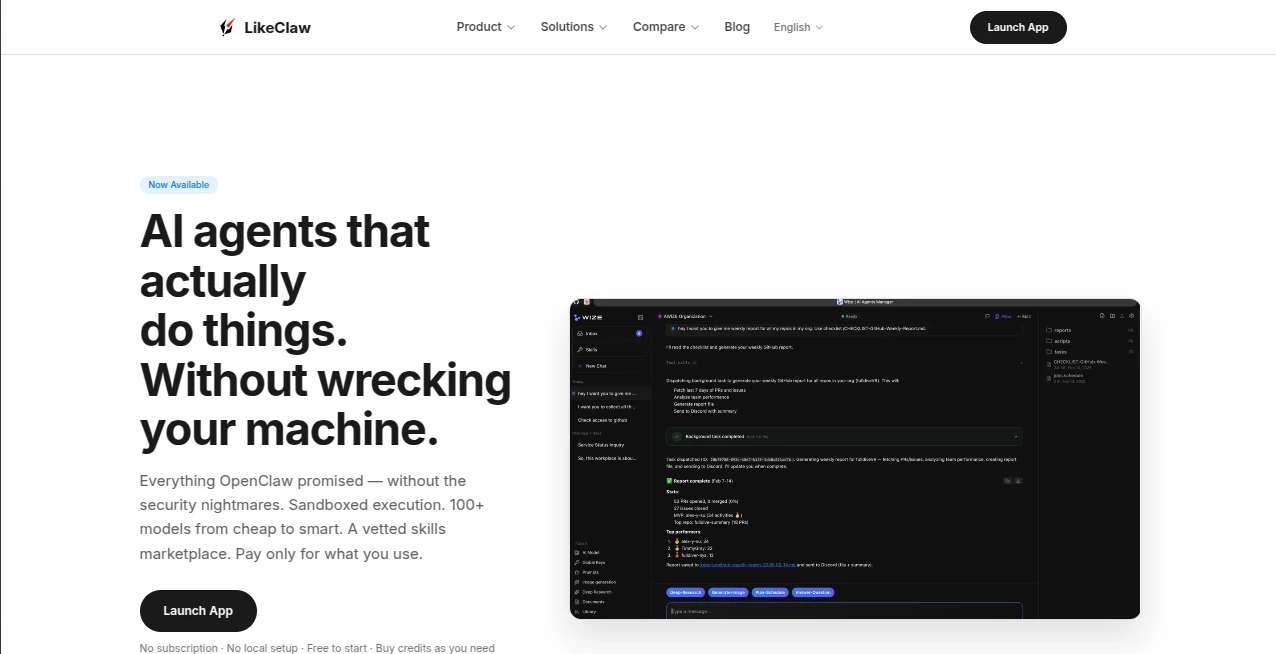Open the LikeClaw home link text

click(277, 28)
